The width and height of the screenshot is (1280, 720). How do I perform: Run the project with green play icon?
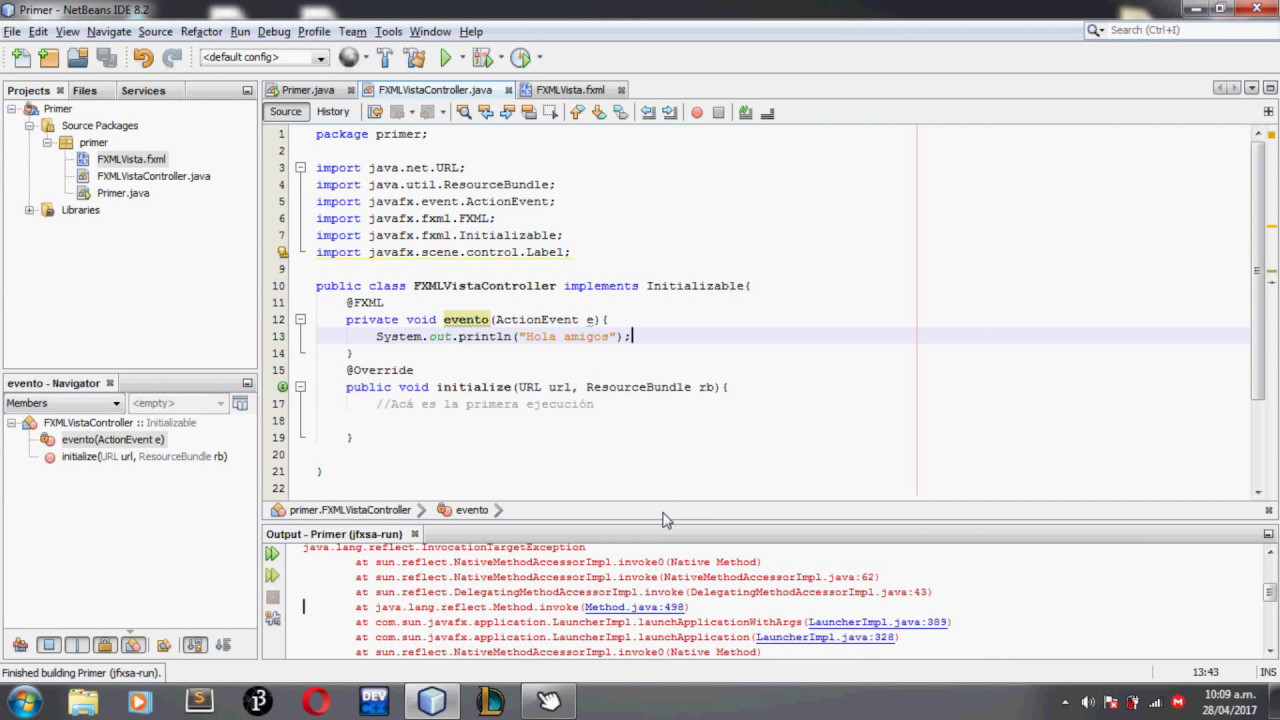click(x=446, y=58)
